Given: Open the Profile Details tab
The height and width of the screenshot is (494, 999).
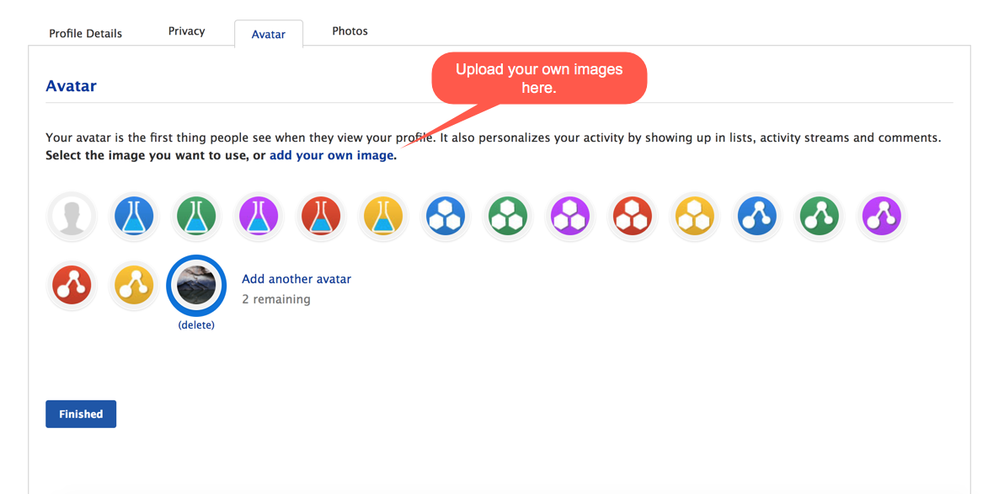Looking at the screenshot, I should [x=85, y=33].
